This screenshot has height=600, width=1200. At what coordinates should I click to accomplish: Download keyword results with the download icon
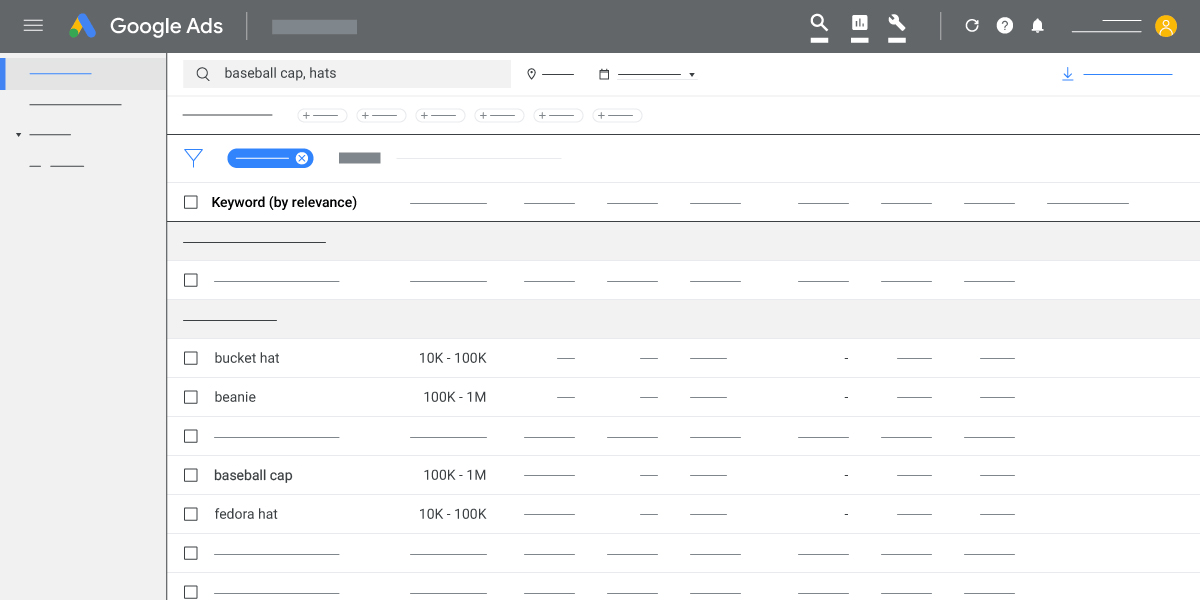(x=1067, y=74)
